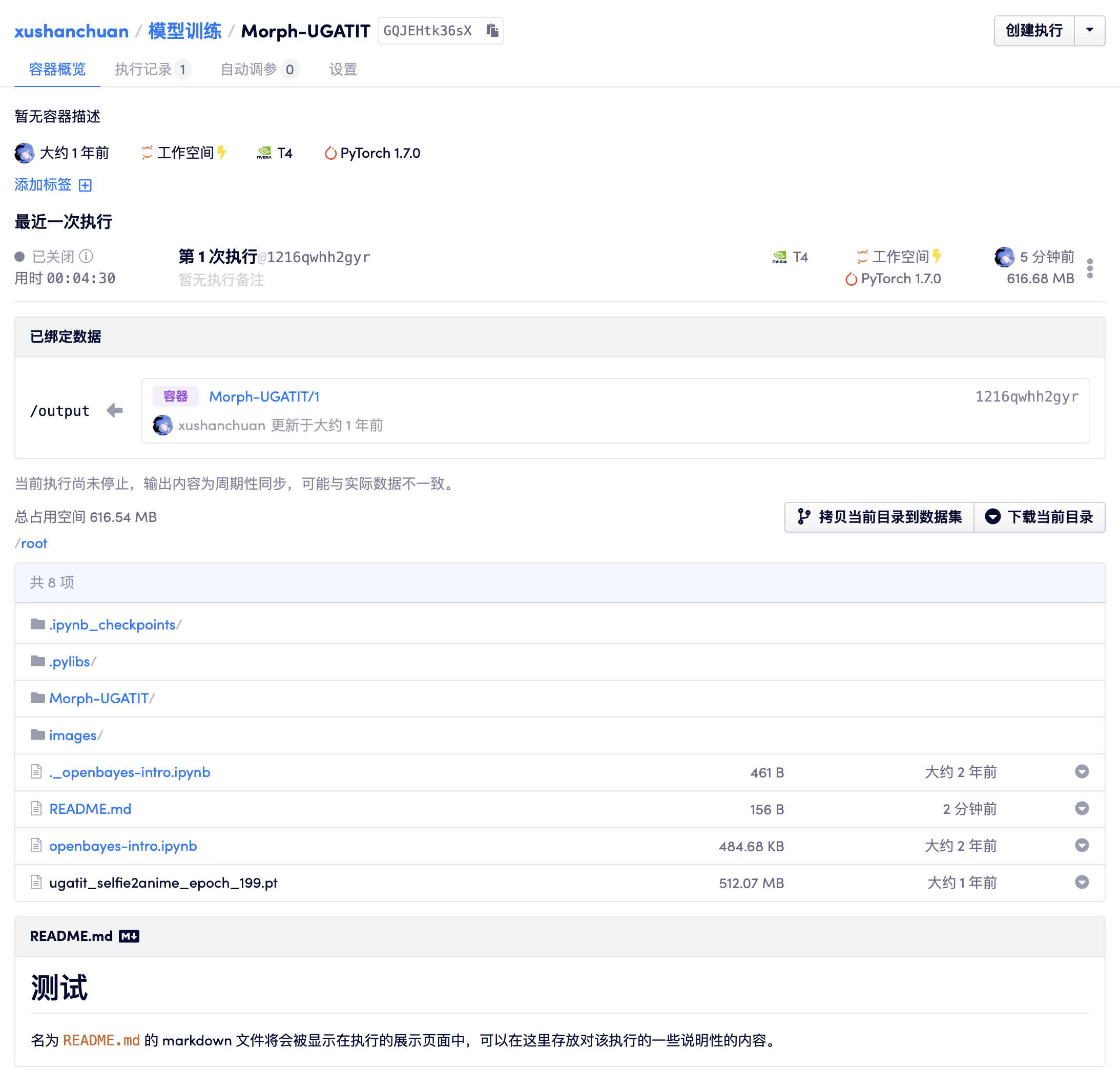Open the Morph-UGATIT/1 container link
Image resolution: width=1120 pixels, height=1092 pixels.
[x=264, y=396]
